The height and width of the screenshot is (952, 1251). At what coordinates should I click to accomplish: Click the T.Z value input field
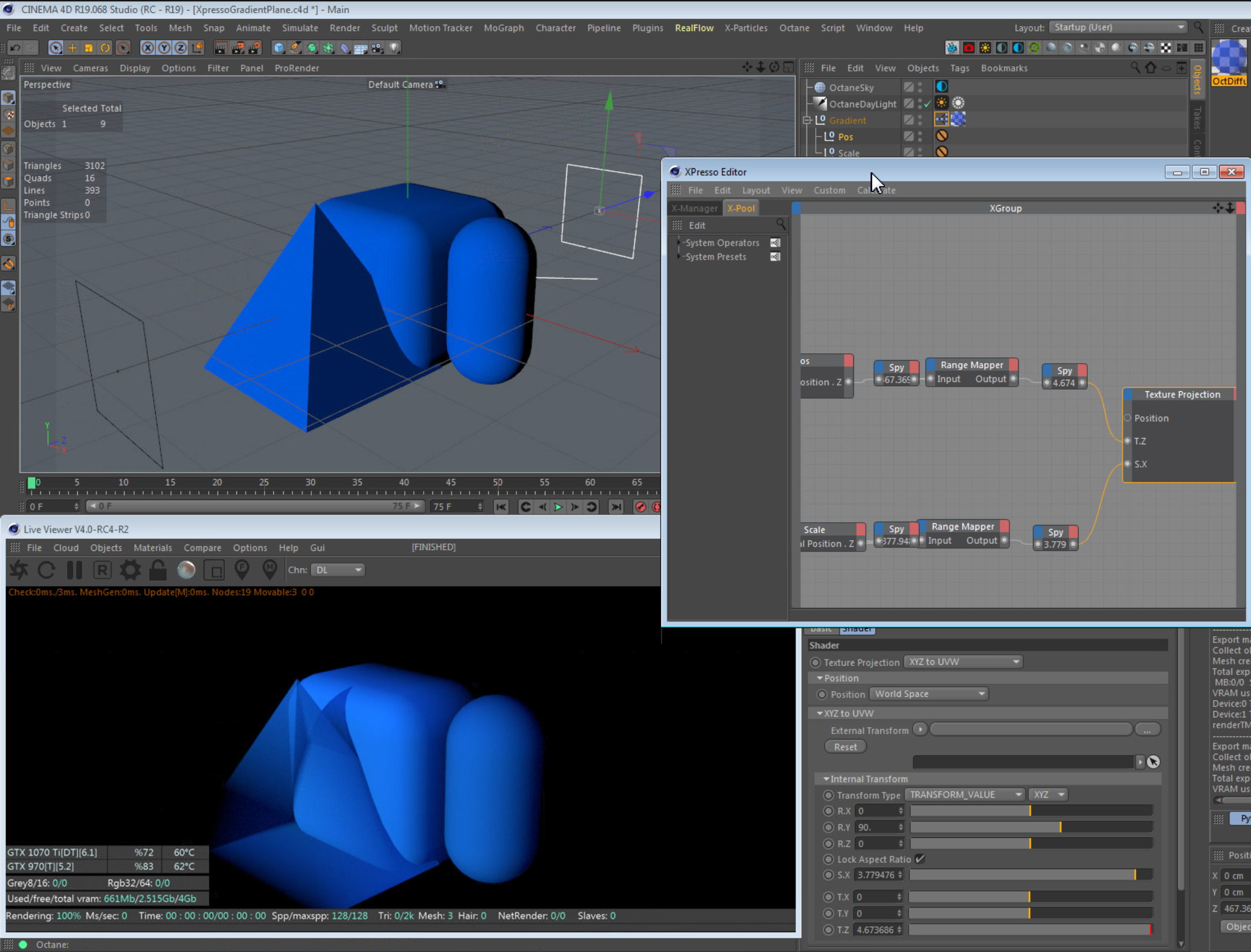875,930
